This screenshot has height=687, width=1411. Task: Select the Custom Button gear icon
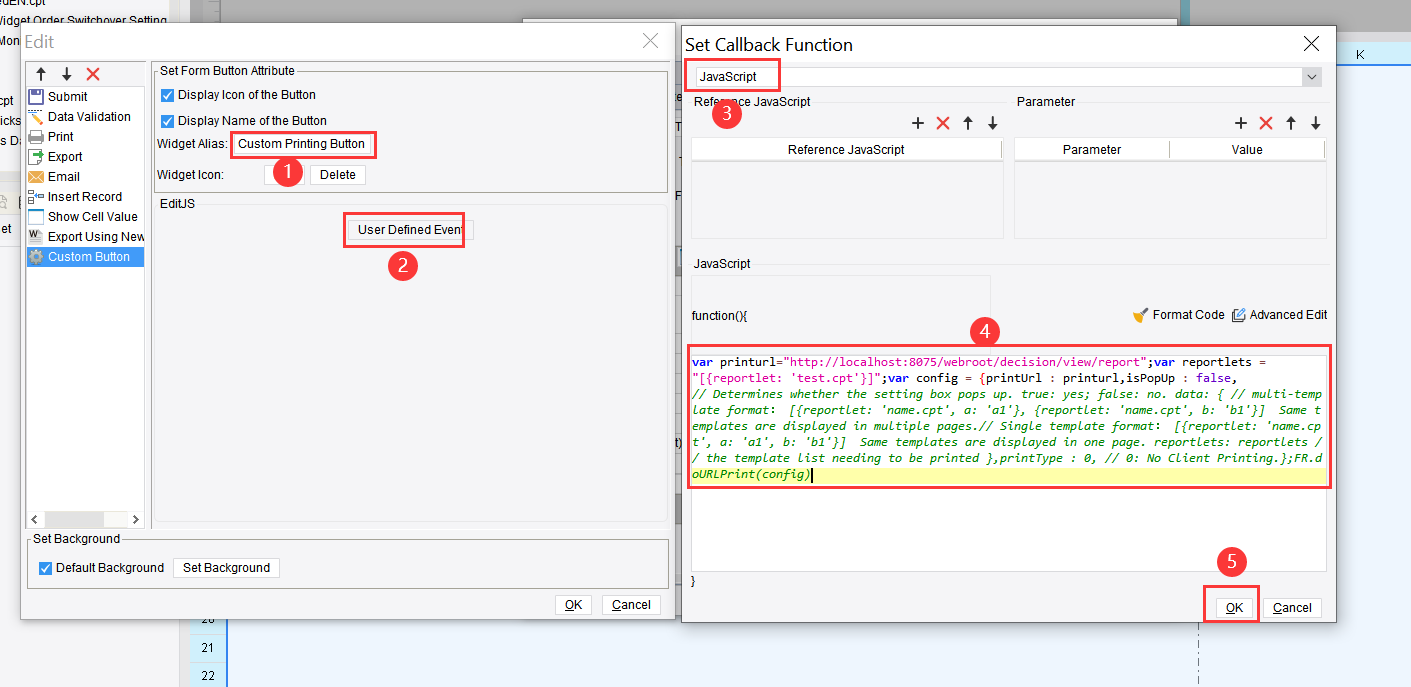pyautogui.click(x=36, y=256)
